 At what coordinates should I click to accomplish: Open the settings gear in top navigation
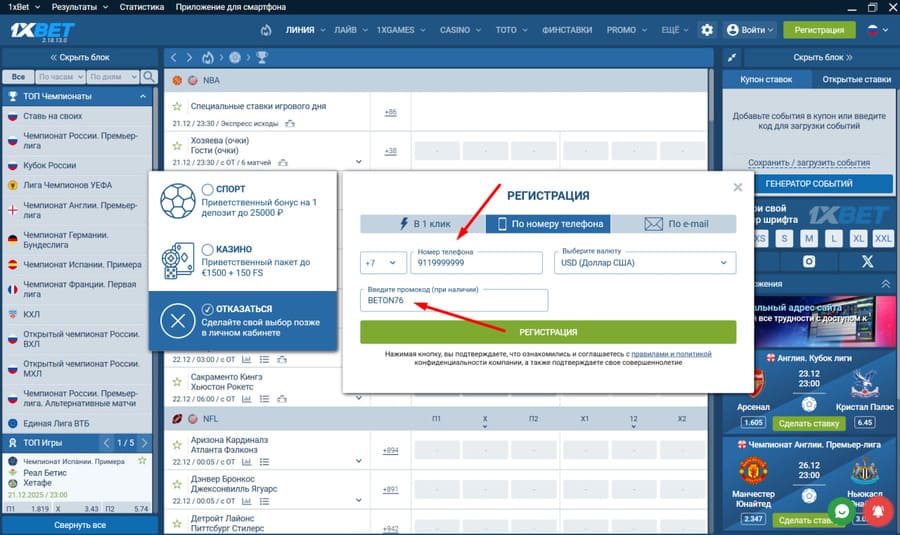[707, 30]
